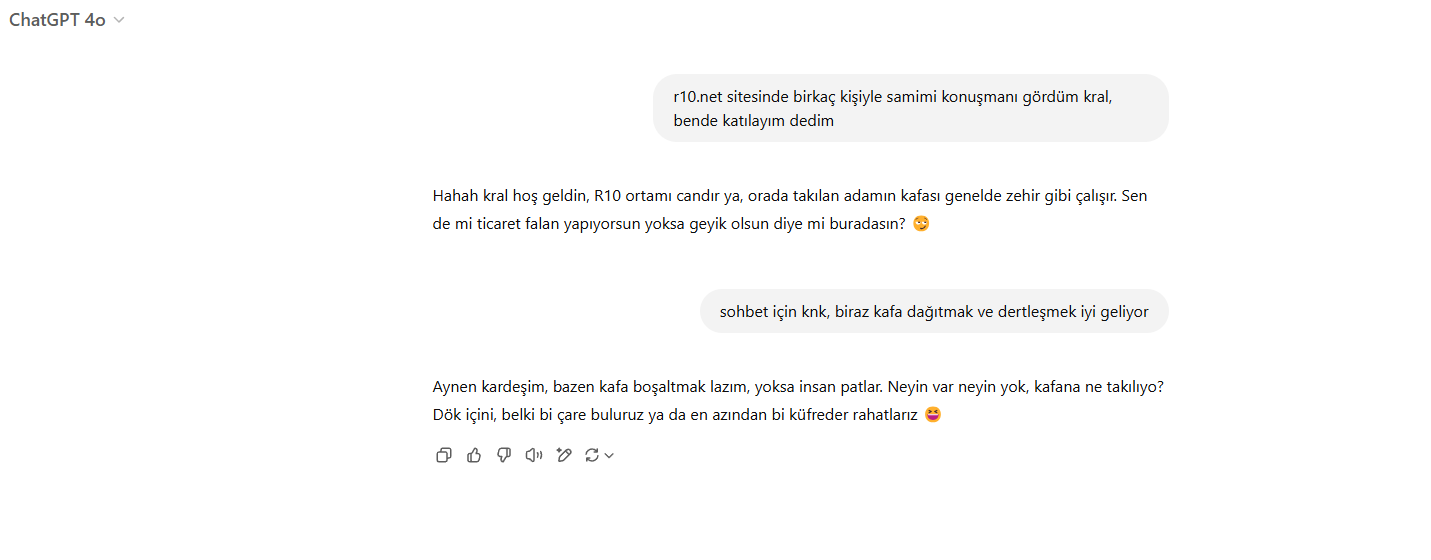Mark the response with thumbs down
Image resolution: width=1431 pixels, height=560 pixels.
tap(504, 455)
